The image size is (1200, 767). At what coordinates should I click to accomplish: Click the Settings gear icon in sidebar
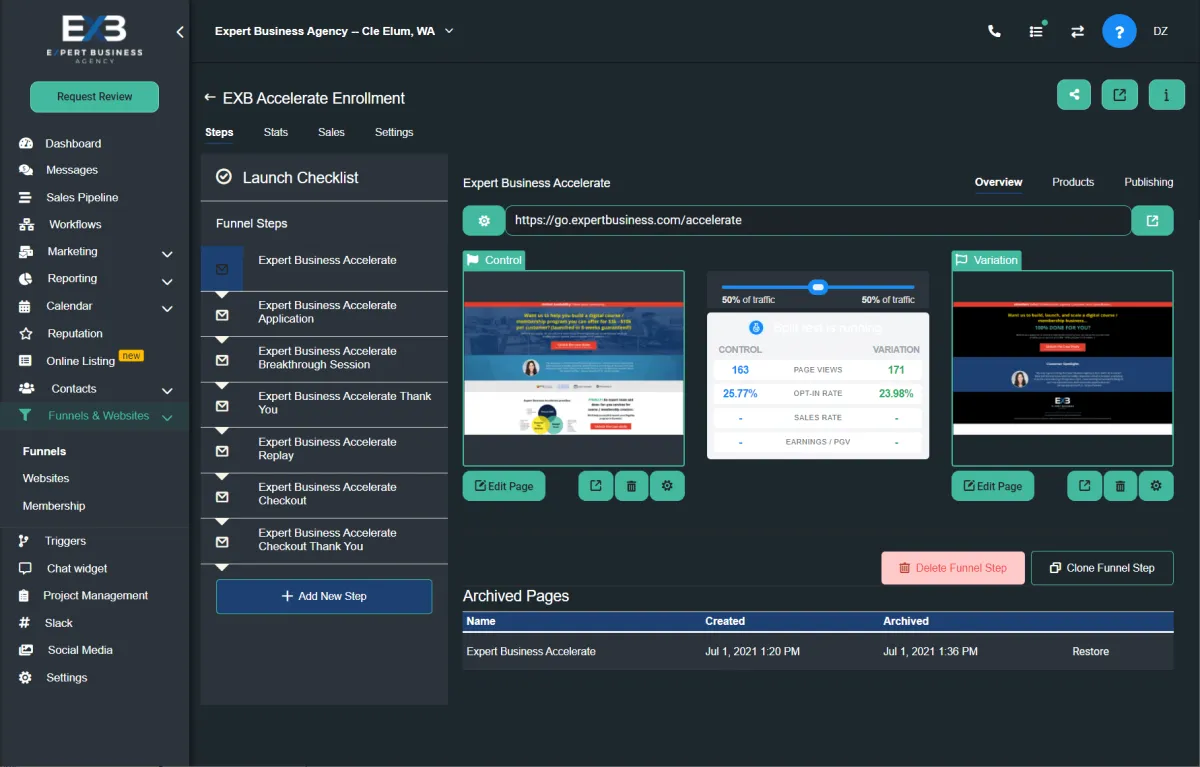[x=26, y=677]
